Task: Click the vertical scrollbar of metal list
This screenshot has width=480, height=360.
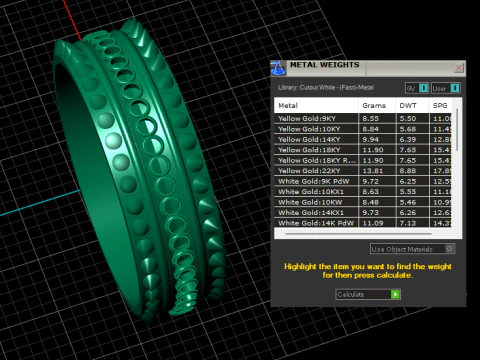Action: [x=457, y=130]
